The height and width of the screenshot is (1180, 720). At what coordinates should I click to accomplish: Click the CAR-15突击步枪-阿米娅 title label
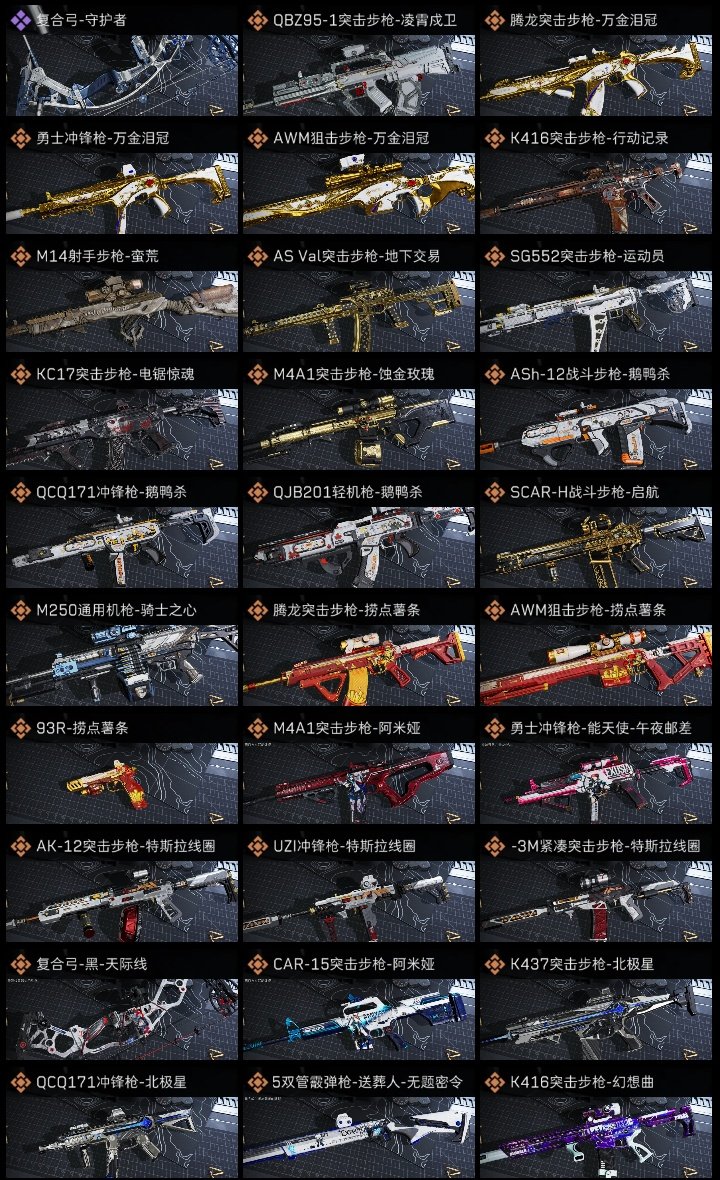pyautogui.click(x=354, y=964)
